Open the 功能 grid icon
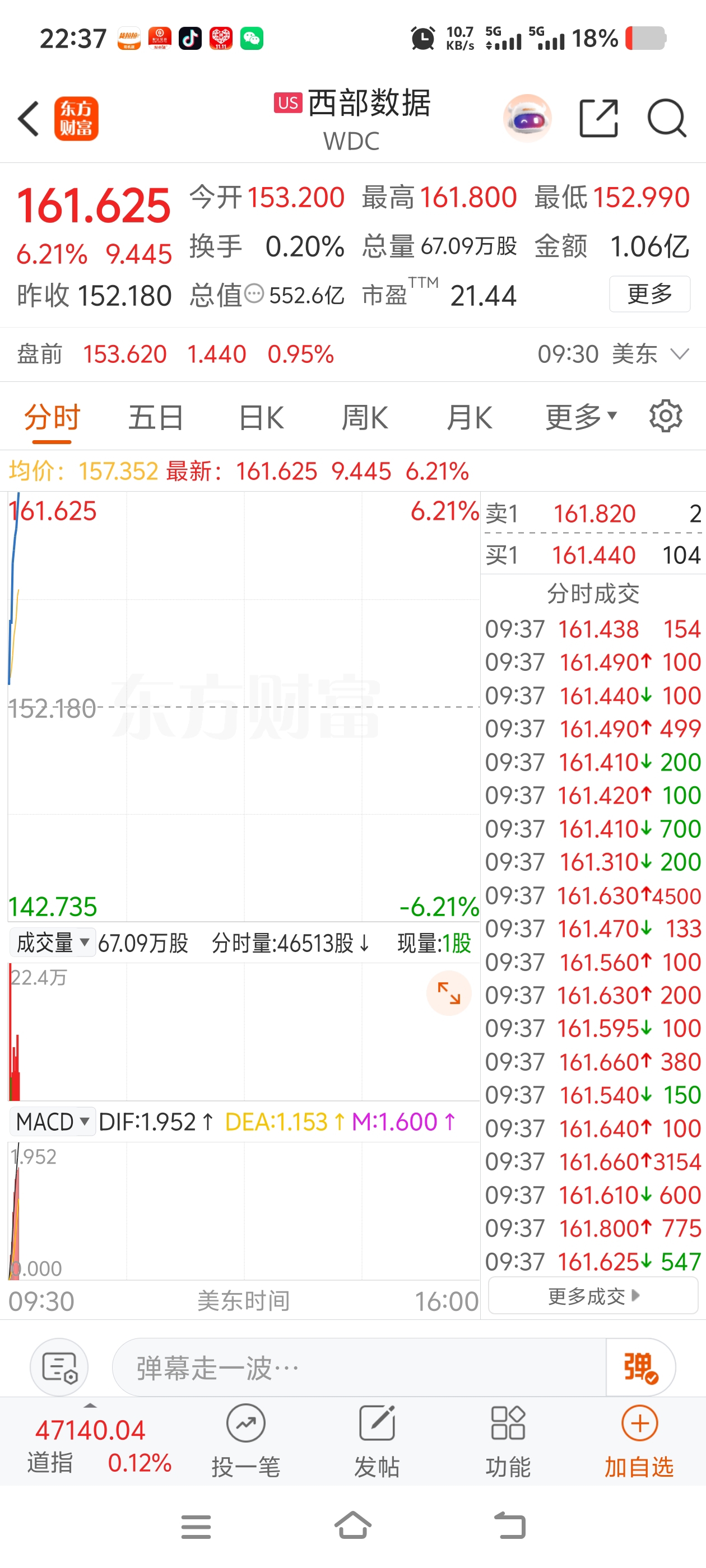706x1568 pixels. tap(508, 1424)
